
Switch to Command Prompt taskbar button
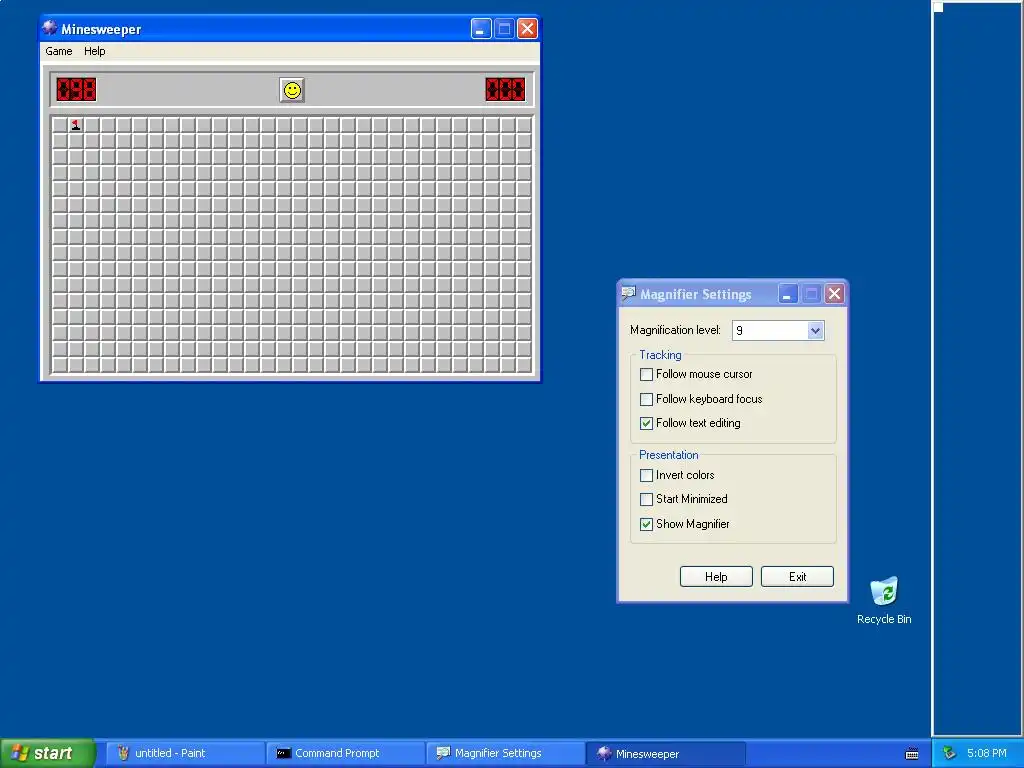[345, 754]
